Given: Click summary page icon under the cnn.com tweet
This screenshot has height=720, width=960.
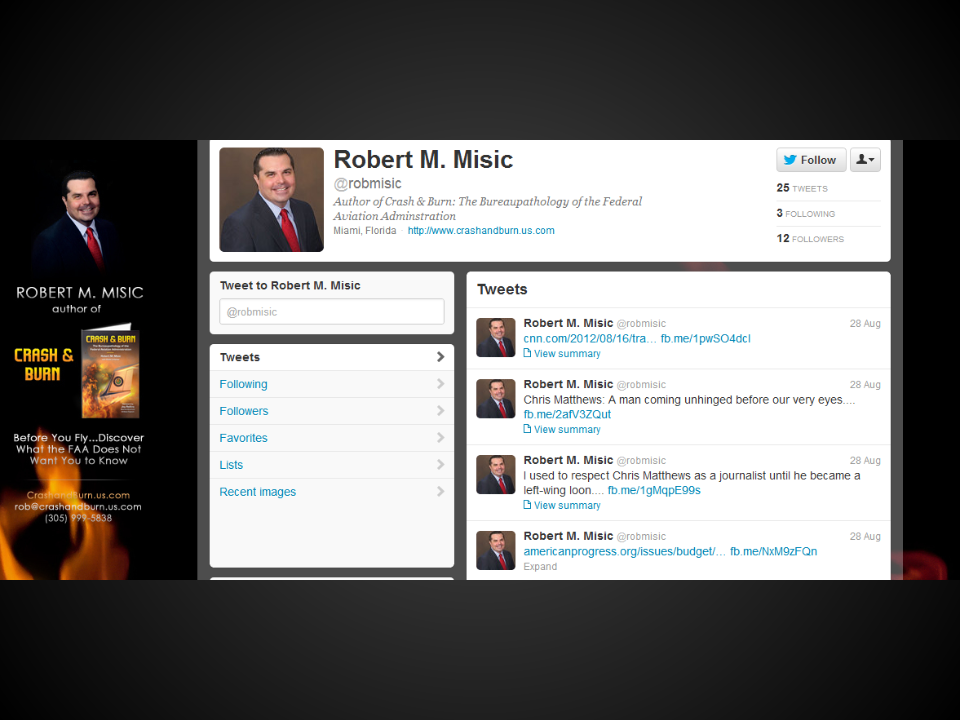Looking at the screenshot, I should tap(527, 353).
